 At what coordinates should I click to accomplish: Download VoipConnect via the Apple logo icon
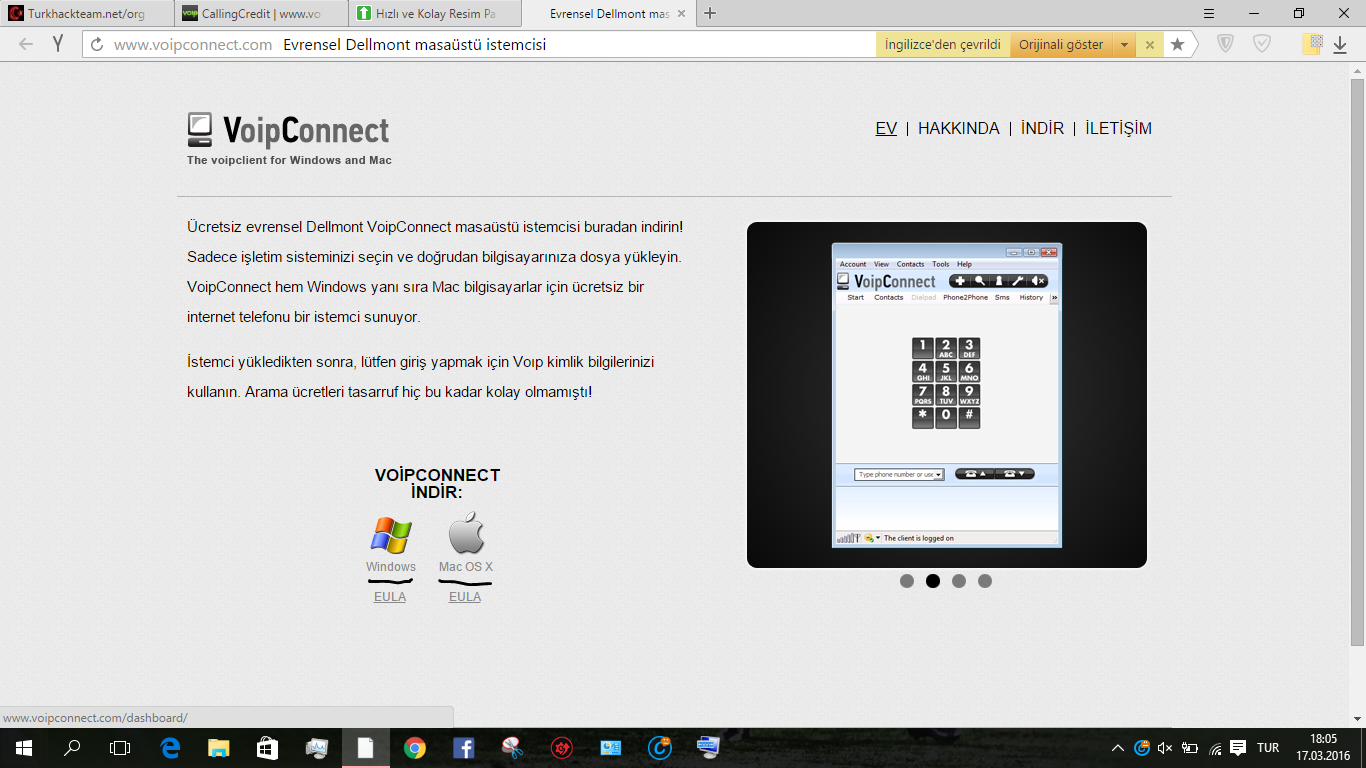pos(466,533)
